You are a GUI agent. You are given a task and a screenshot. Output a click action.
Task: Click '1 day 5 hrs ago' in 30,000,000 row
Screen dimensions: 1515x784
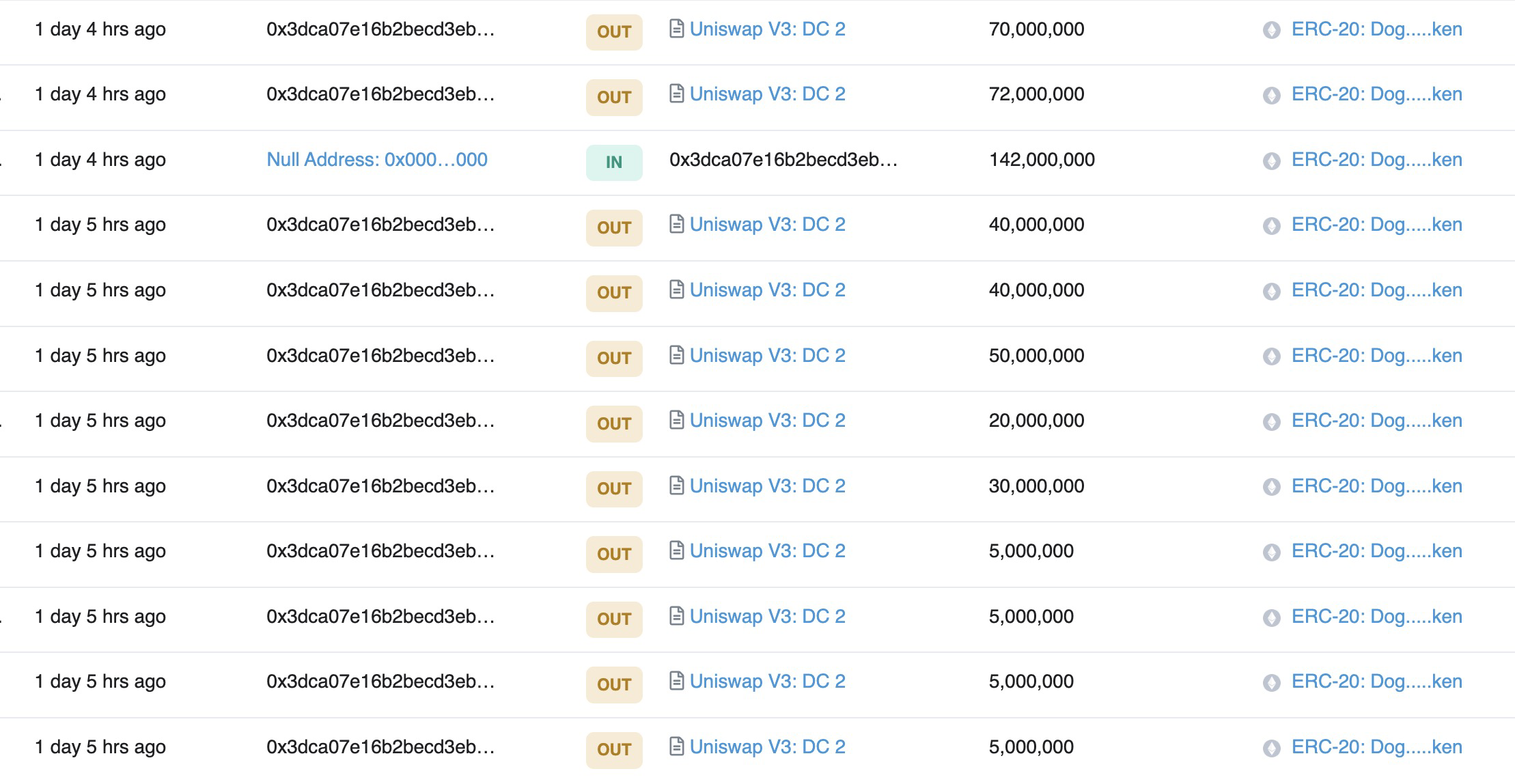(x=100, y=486)
